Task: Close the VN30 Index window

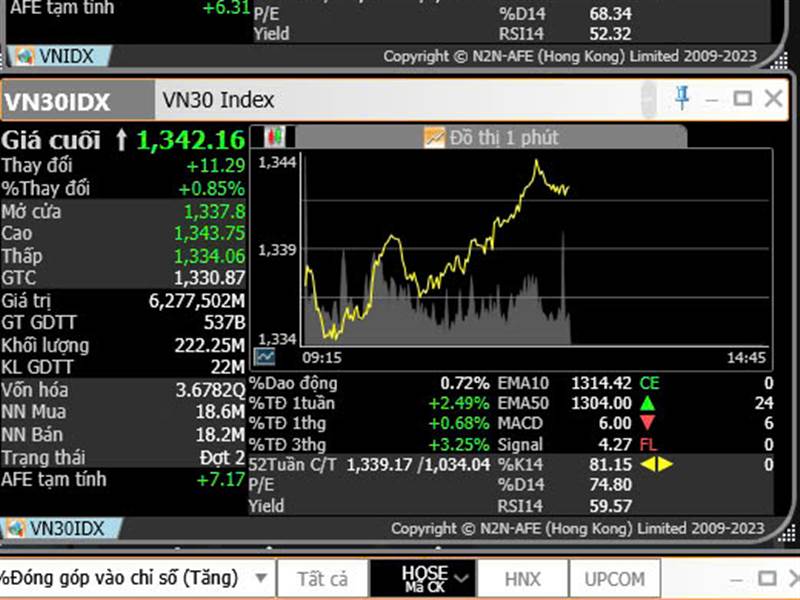Action: pos(773,97)
